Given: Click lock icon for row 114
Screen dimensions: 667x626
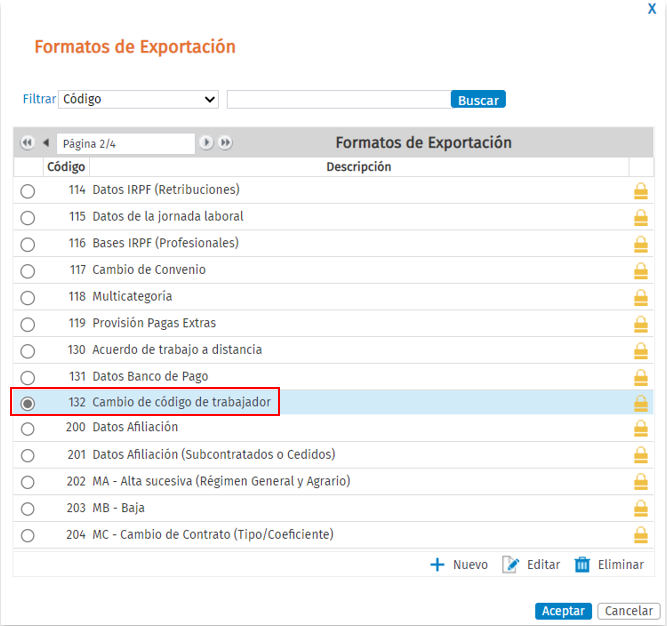Looking at the screenshot, I should [x=641, y=191].
